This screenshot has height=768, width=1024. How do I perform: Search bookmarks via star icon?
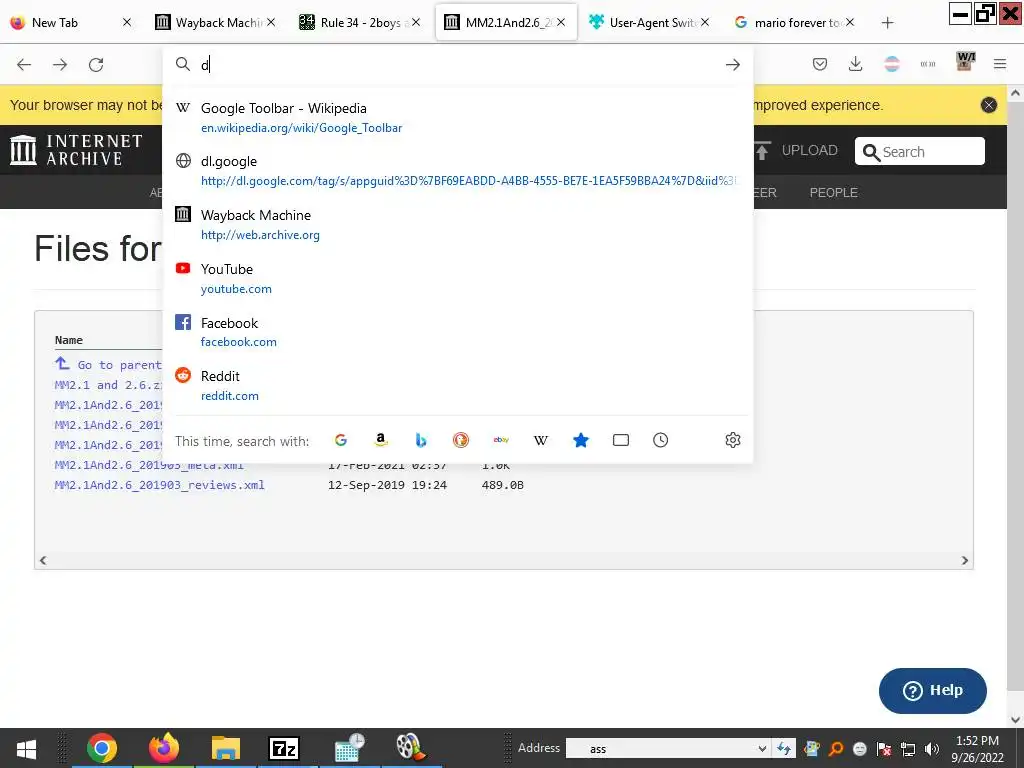click(x=581, y=440)
